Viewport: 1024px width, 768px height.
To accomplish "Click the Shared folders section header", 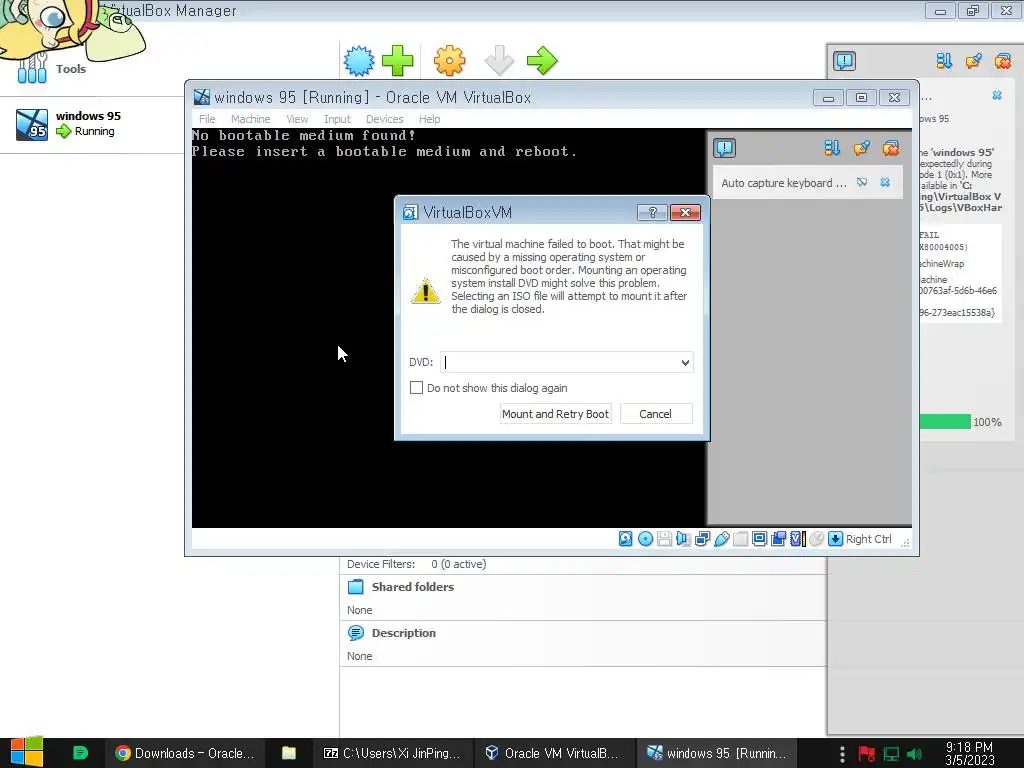I will pos(413,586).
